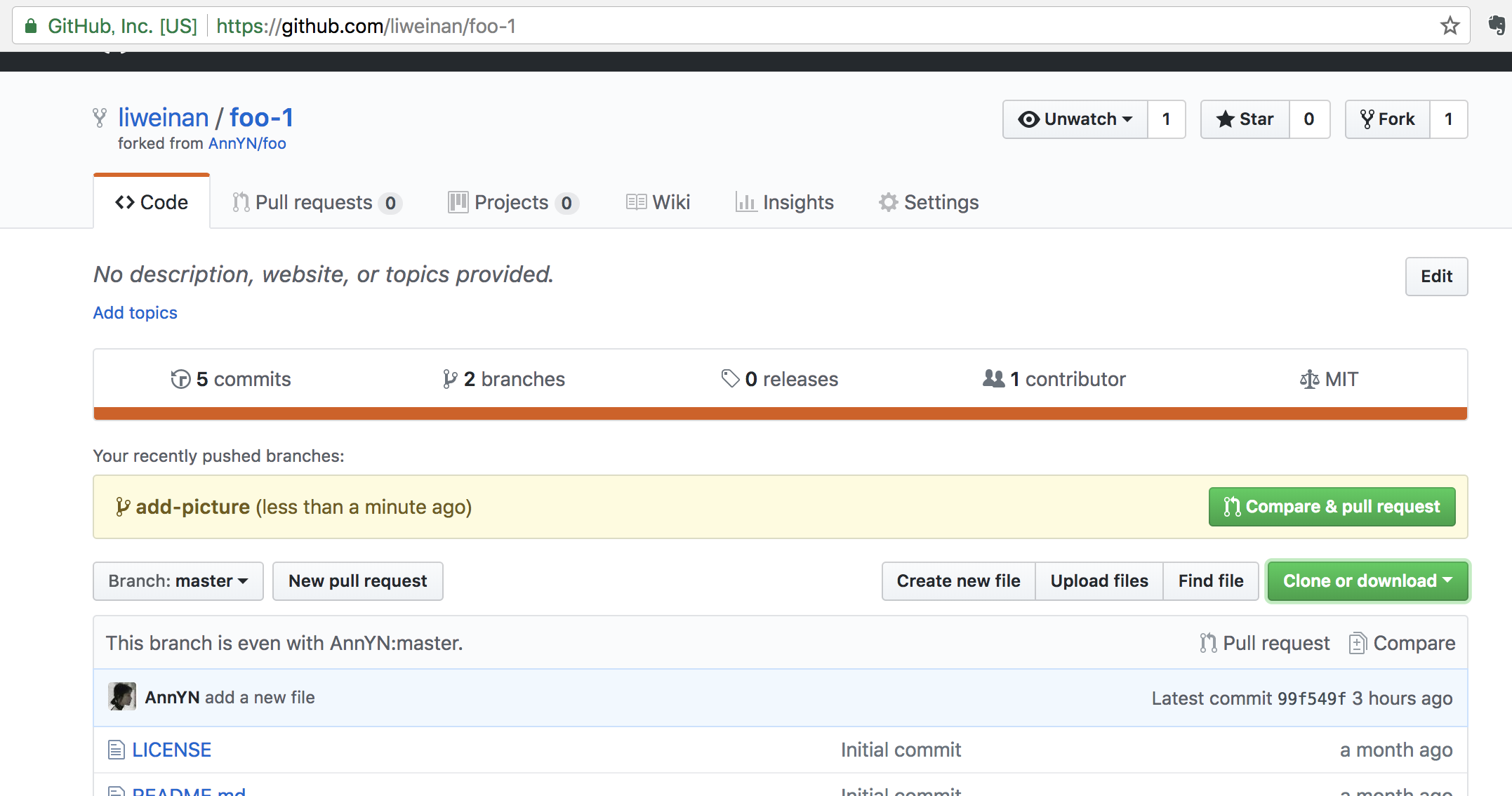
Task: Click Compare & pull request button
Action: pos(1332,507)
